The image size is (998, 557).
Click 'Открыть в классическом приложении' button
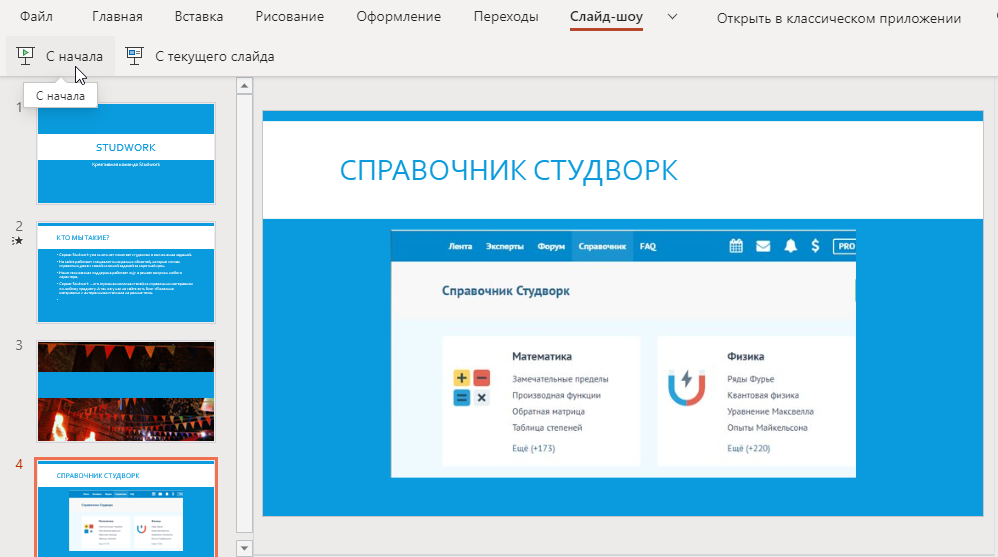[x=838, y=18]
